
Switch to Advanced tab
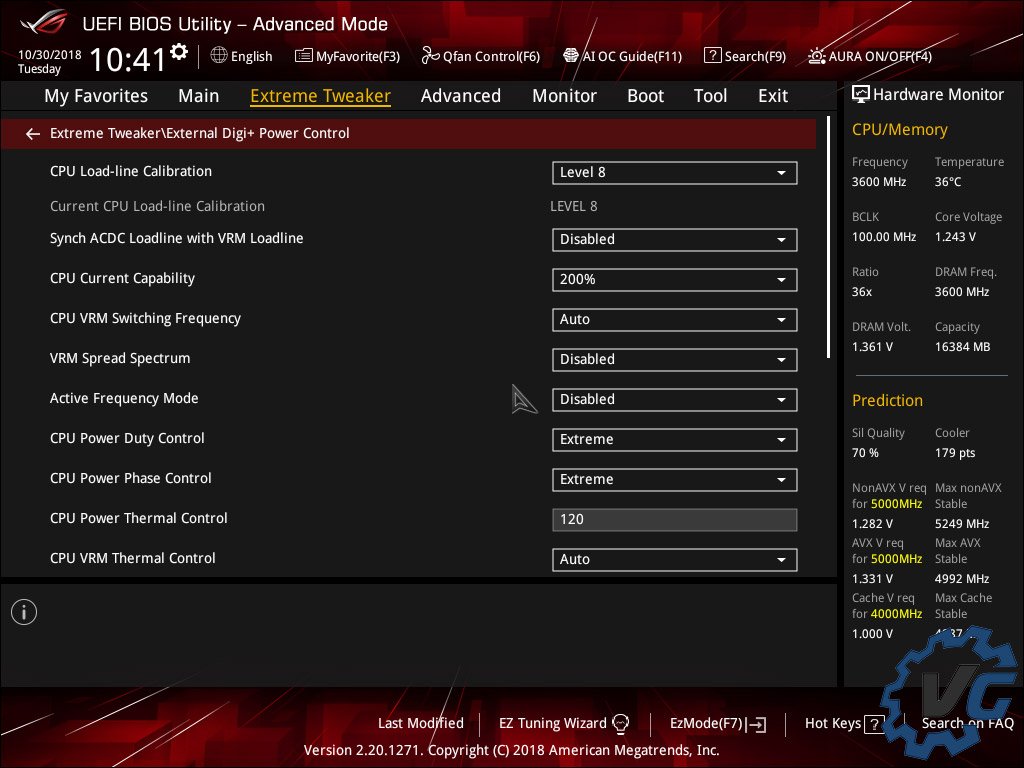(x=461, y=96)
